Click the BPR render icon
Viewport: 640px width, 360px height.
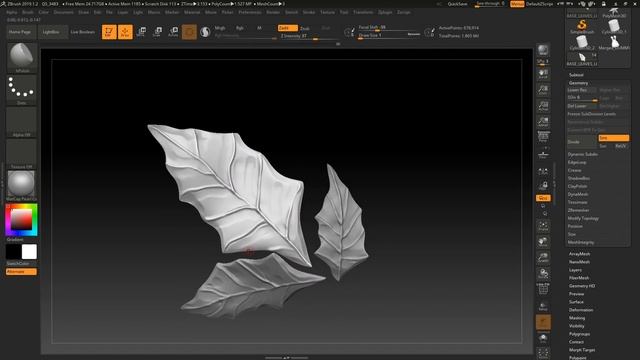[543, 51]
